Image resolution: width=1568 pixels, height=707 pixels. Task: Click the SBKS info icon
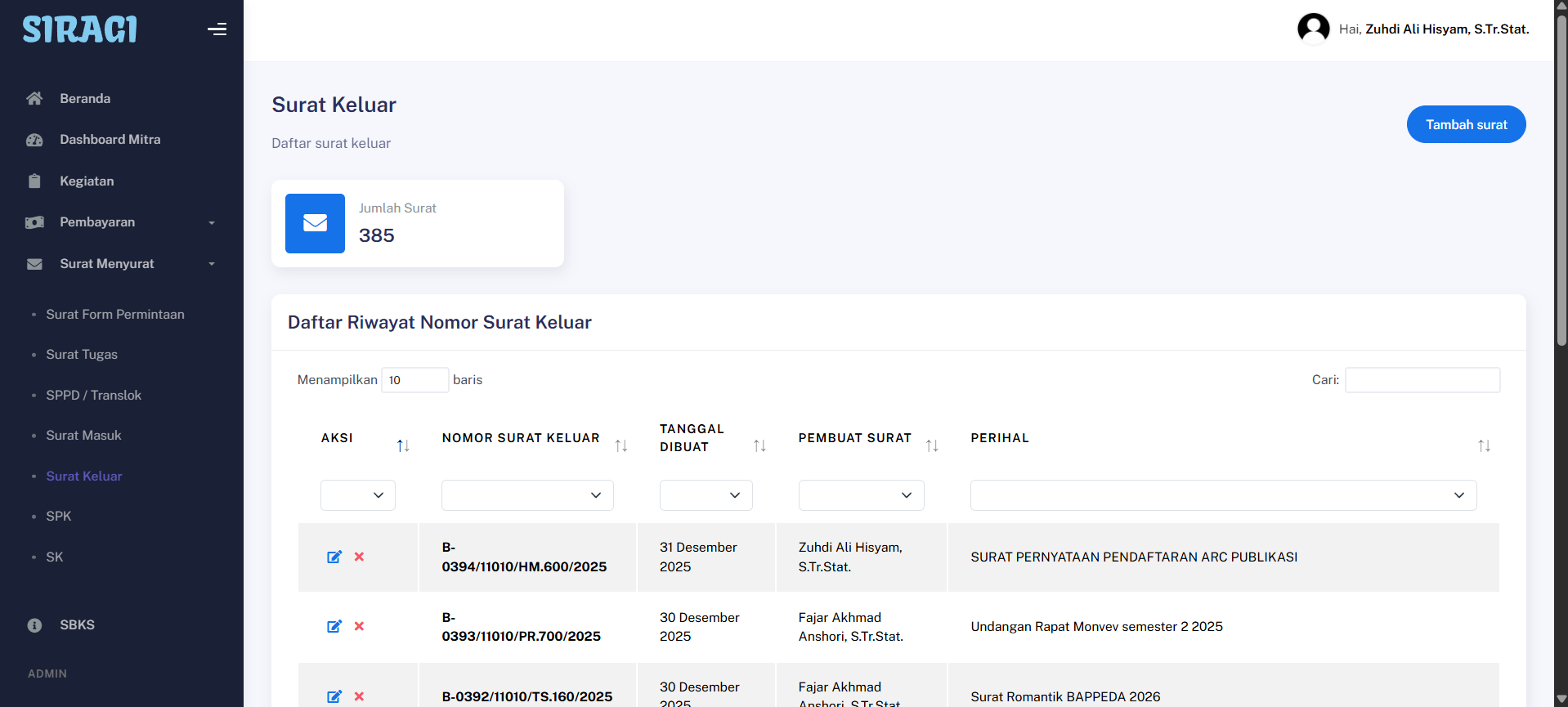tap(34, 625)
